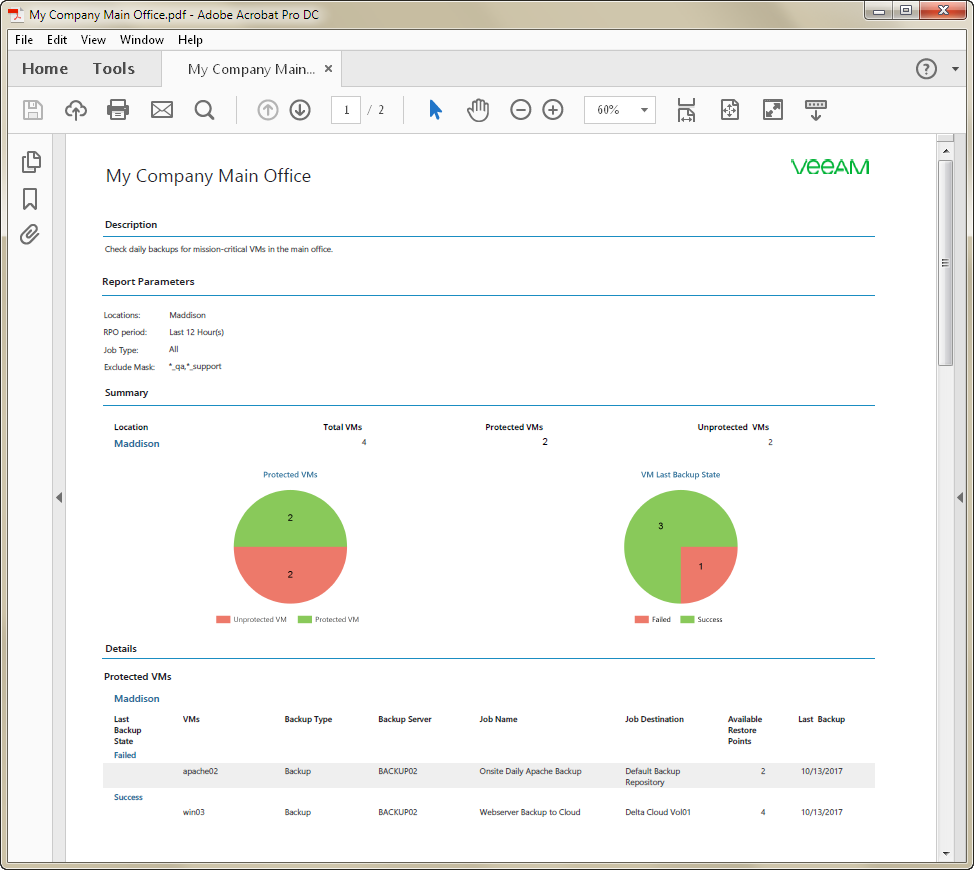Zoom in with plus button
The image size is (974, 870).
pos(553,110)
